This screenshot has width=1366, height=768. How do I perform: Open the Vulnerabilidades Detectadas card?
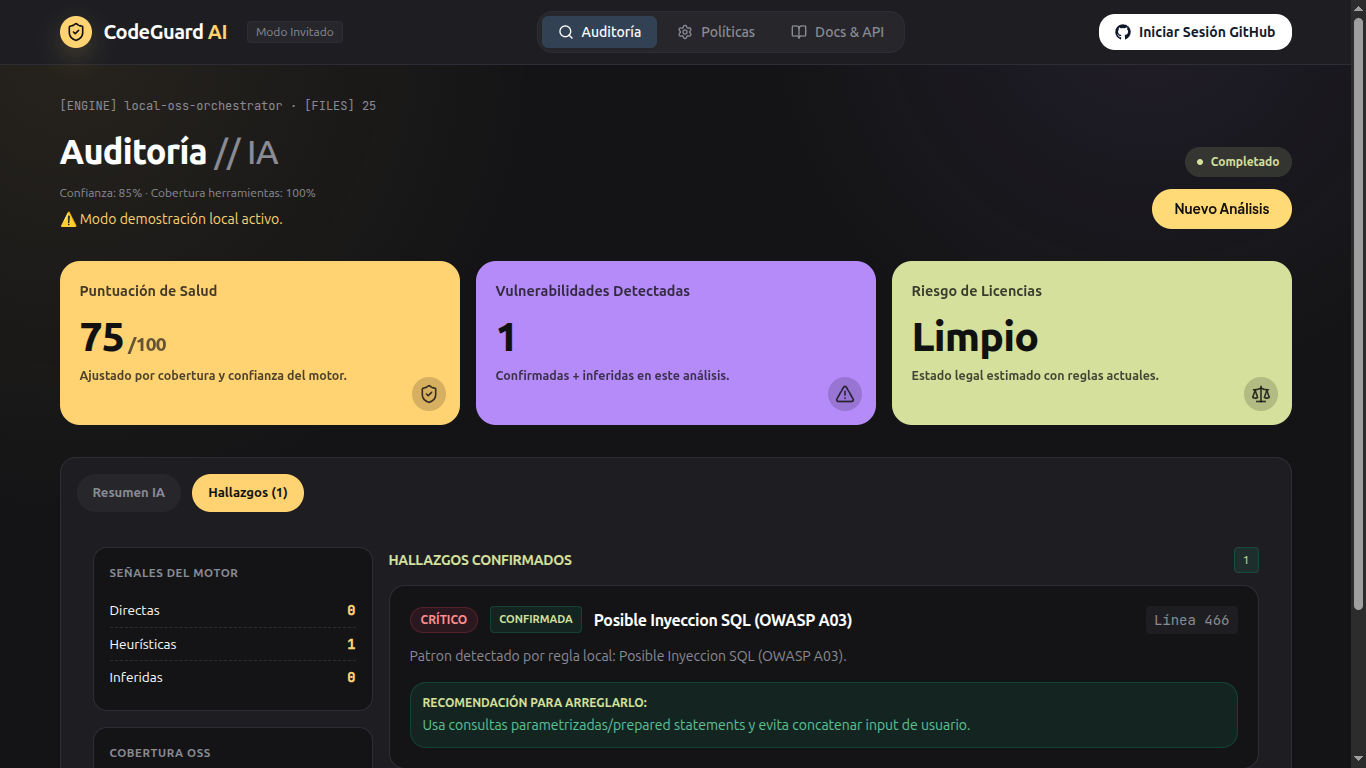coord(676,343)
